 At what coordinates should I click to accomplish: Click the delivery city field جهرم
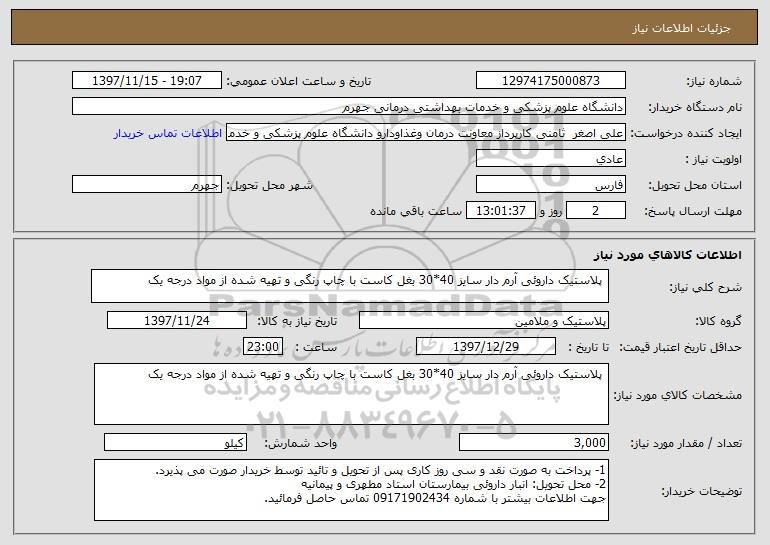click(x=147, y=185)
